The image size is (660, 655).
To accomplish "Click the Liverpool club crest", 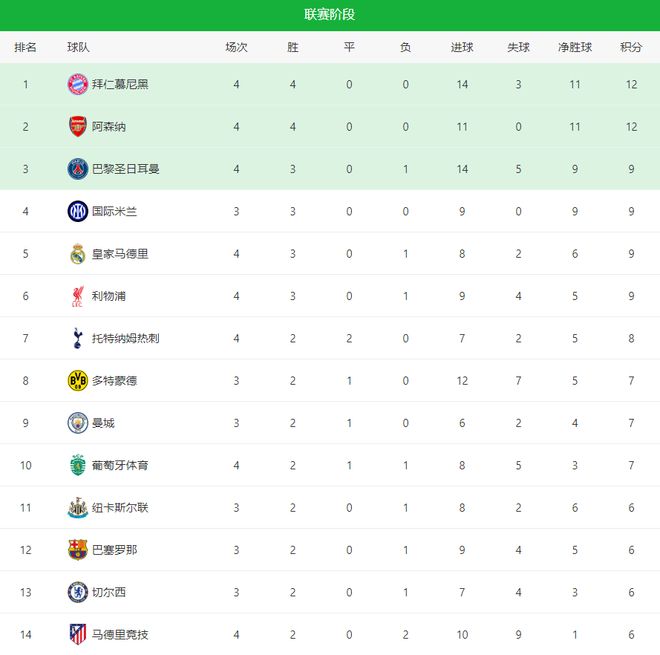I will point(77,296).
